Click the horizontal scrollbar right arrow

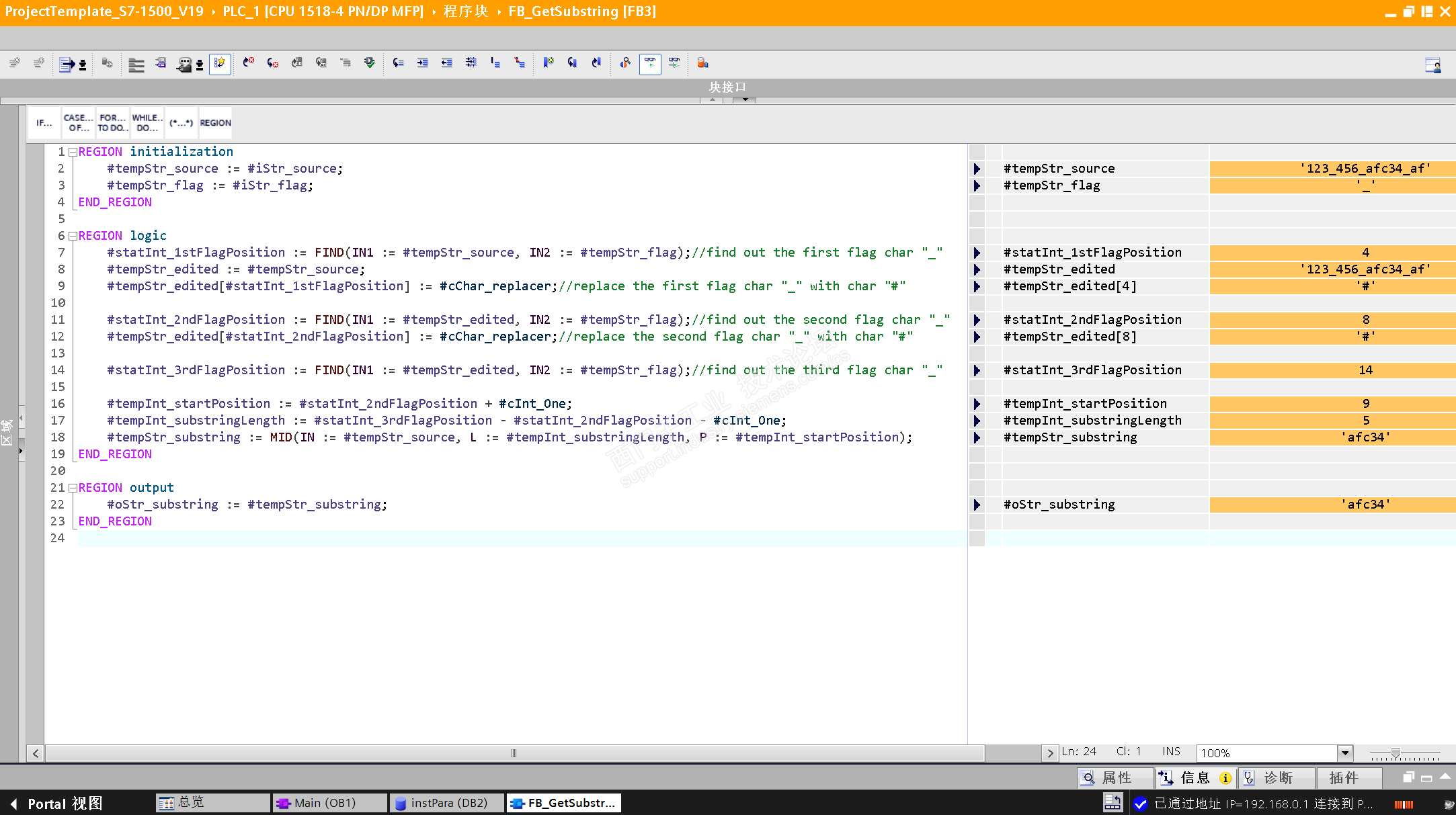[x=1049, y=753]
